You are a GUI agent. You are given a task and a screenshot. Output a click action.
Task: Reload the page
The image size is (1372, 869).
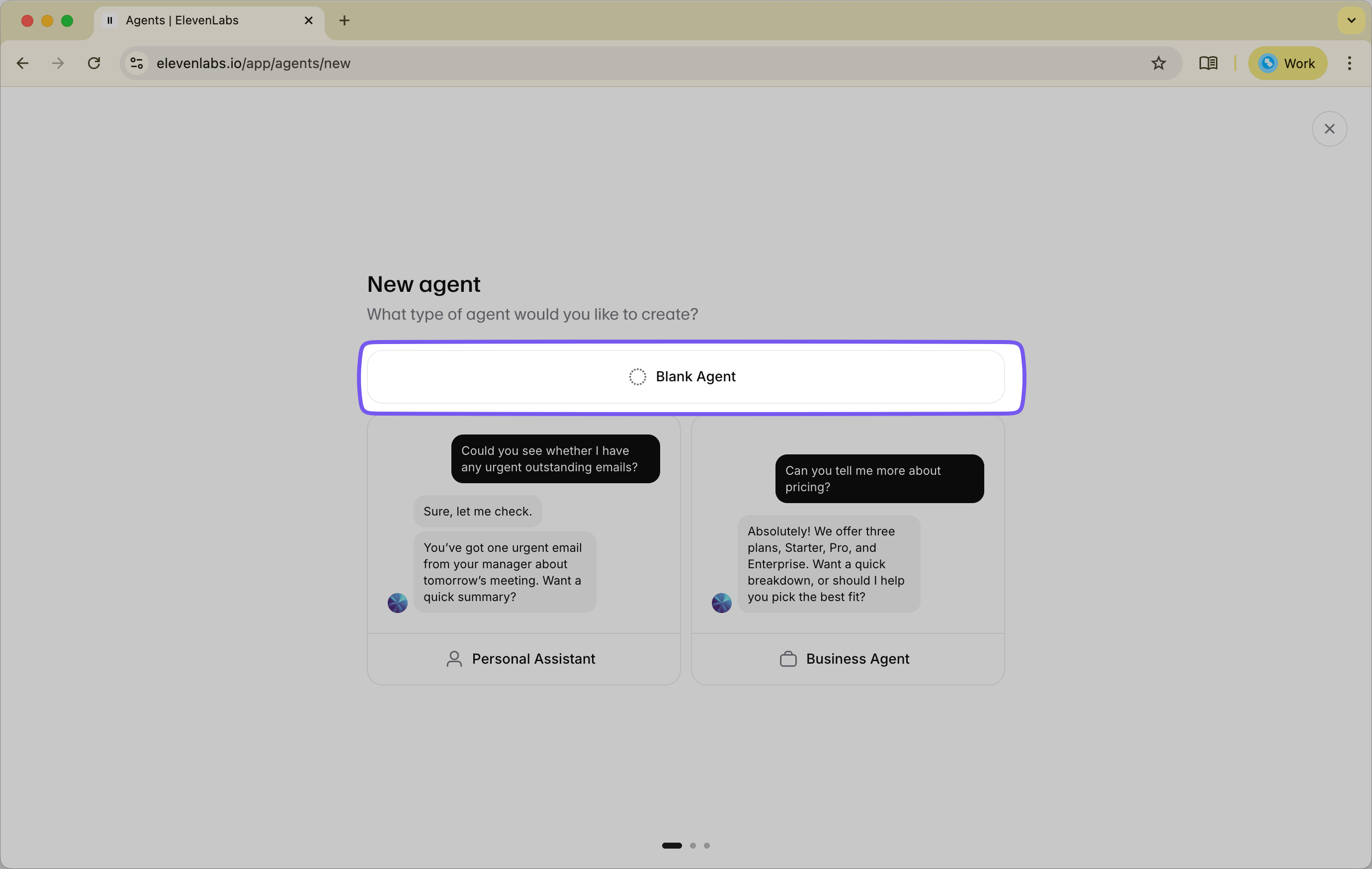(x=93, y=63)
